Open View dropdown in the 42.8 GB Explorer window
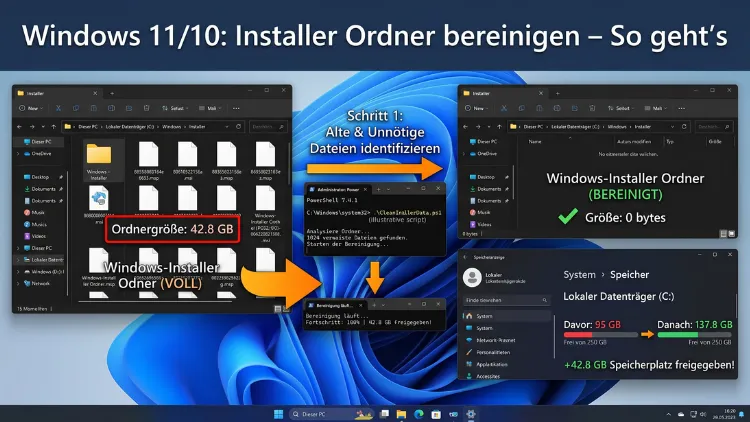Viewport: 750px width, 422px height. [x=210, y=108]
